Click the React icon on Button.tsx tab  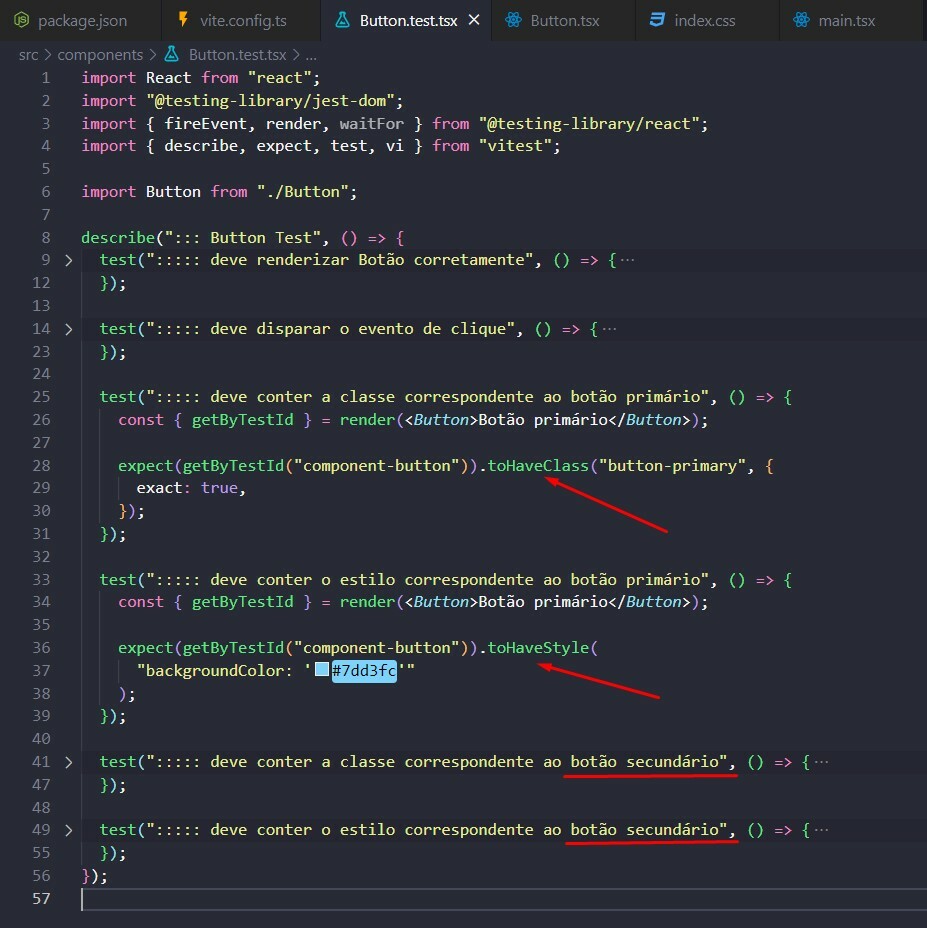pyautogui.click(x=514, y=20)
